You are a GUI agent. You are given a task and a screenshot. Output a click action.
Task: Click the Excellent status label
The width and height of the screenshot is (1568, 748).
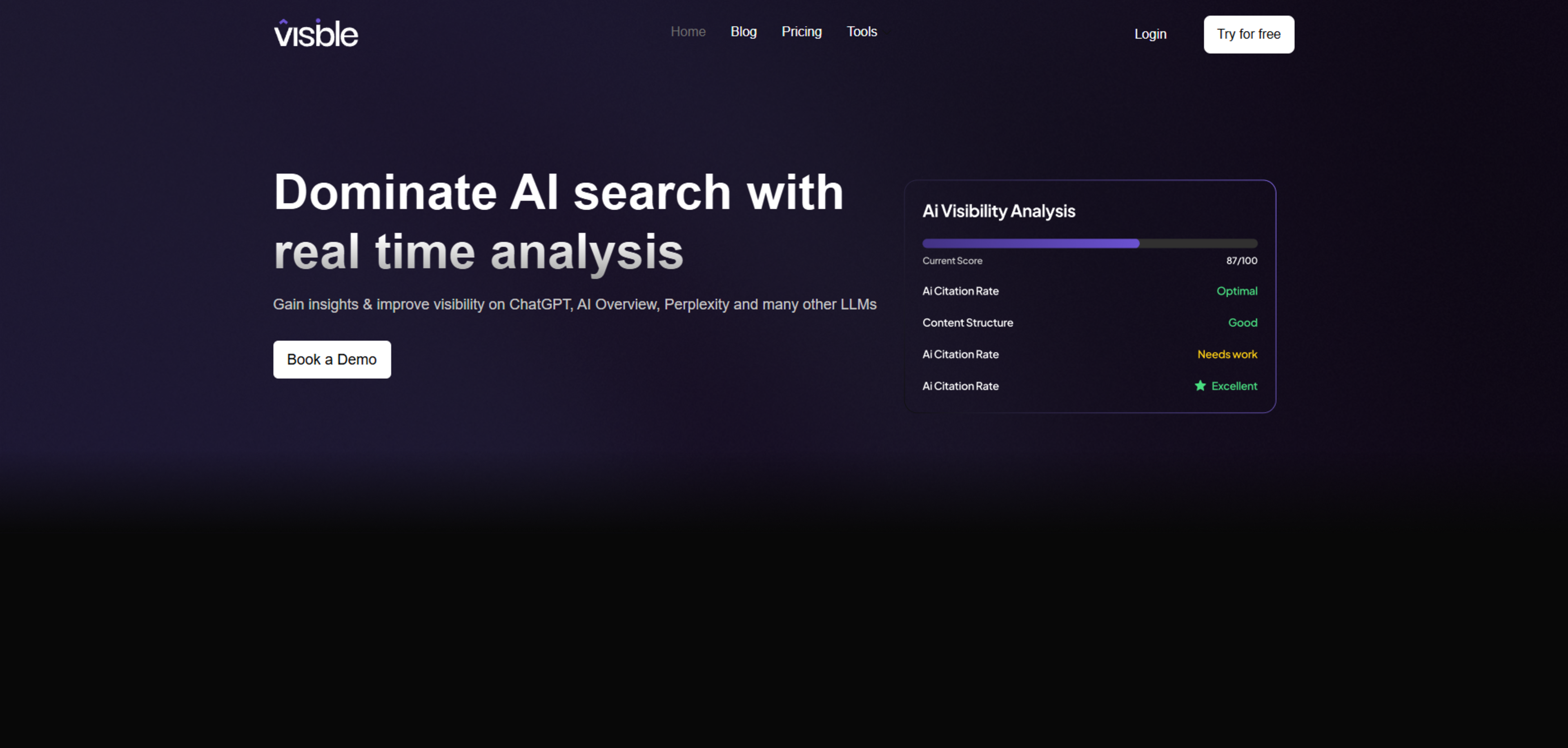[1233, 386]
